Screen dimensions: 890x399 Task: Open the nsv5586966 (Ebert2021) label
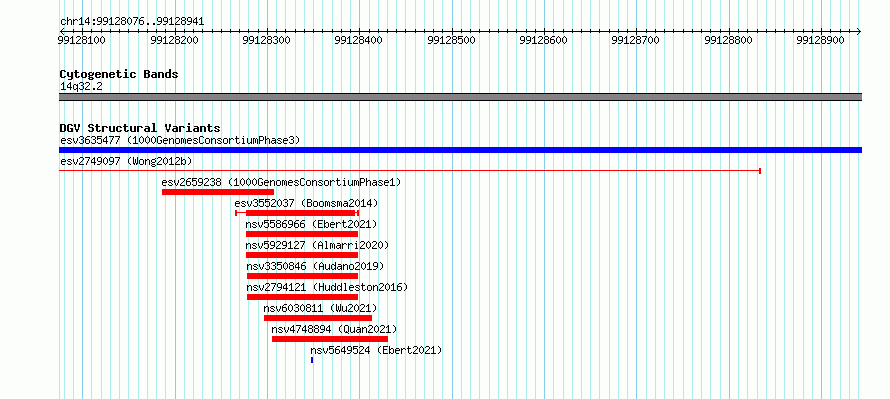(311, 224)
